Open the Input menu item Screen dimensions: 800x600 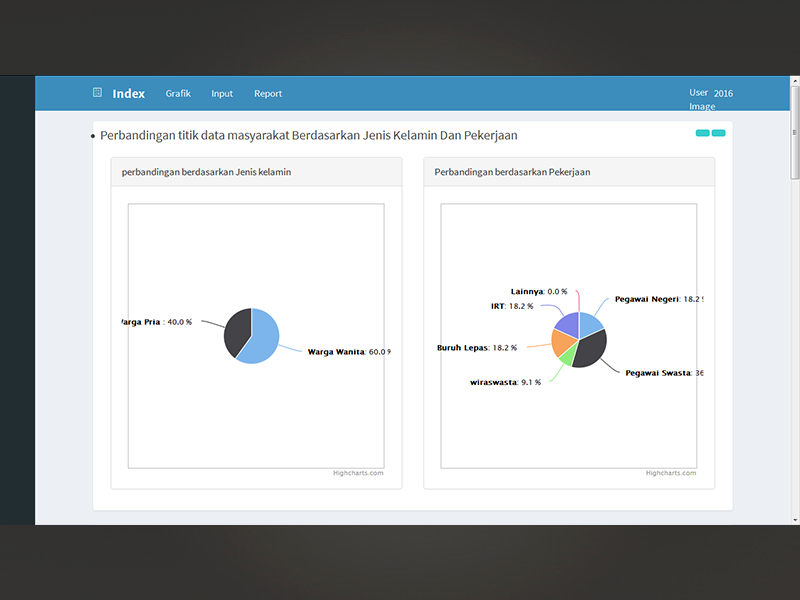coord(222,93)
